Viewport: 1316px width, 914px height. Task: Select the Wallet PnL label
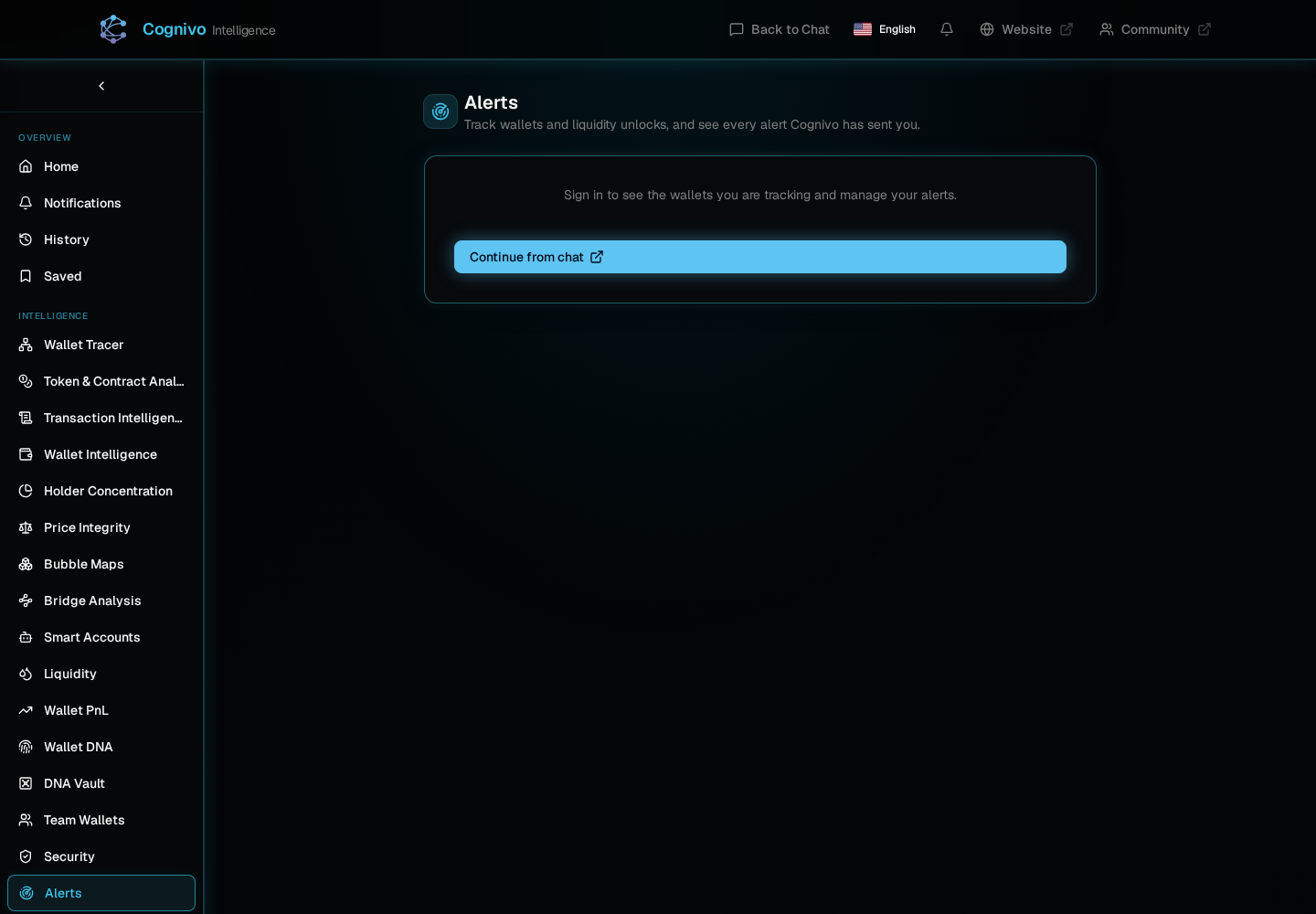tap(76, 710)
